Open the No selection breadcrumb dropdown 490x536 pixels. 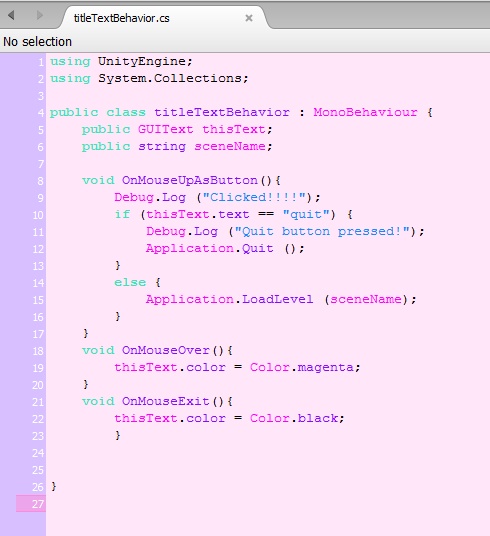click(38, 42)
